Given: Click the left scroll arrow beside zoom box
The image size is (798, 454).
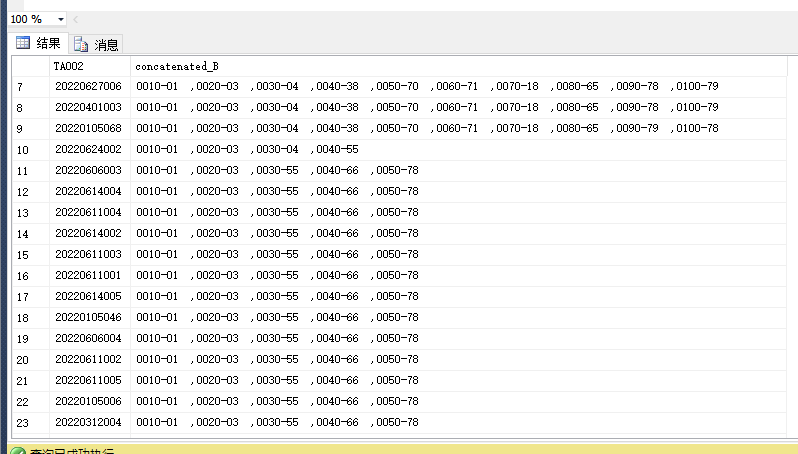Looking at the screenshot, I should tap(77, 19).
